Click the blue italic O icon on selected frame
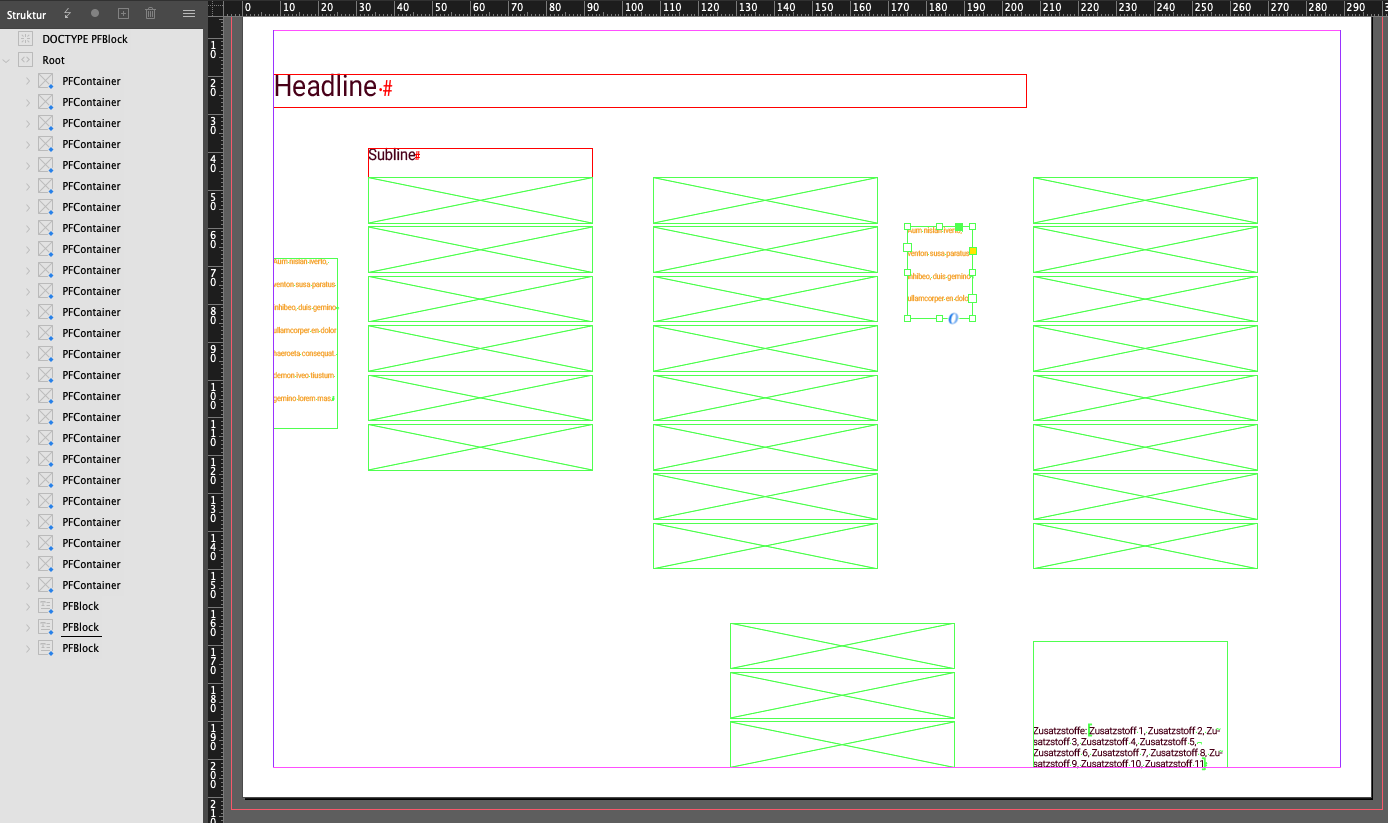Image resolution: width=1388 pixels, height=823 pixels. click(953, 318)
